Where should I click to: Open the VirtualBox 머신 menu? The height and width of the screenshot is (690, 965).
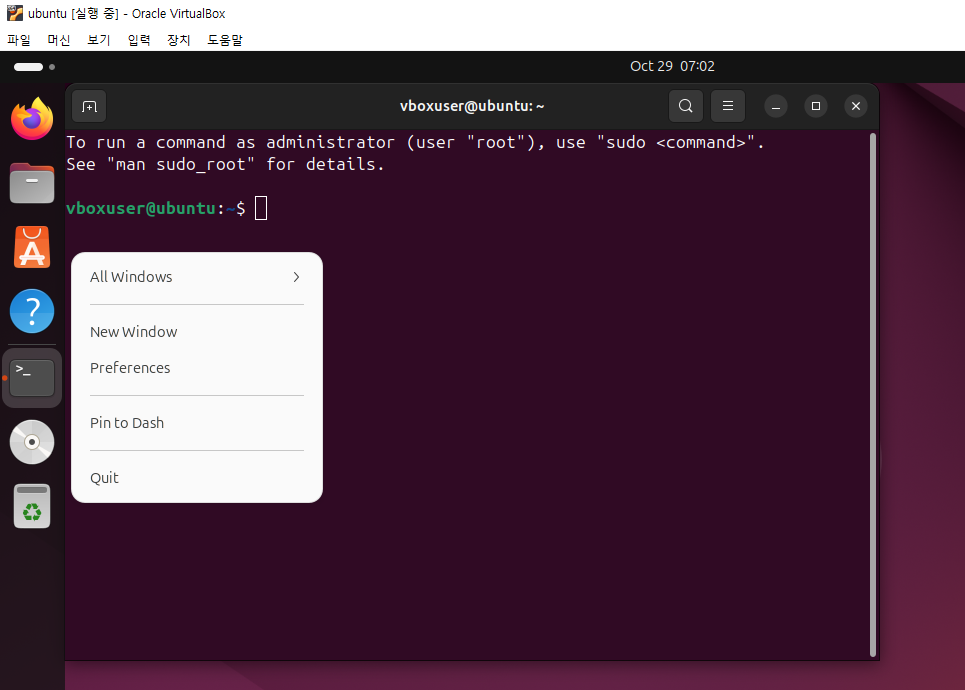coord(58,40)
